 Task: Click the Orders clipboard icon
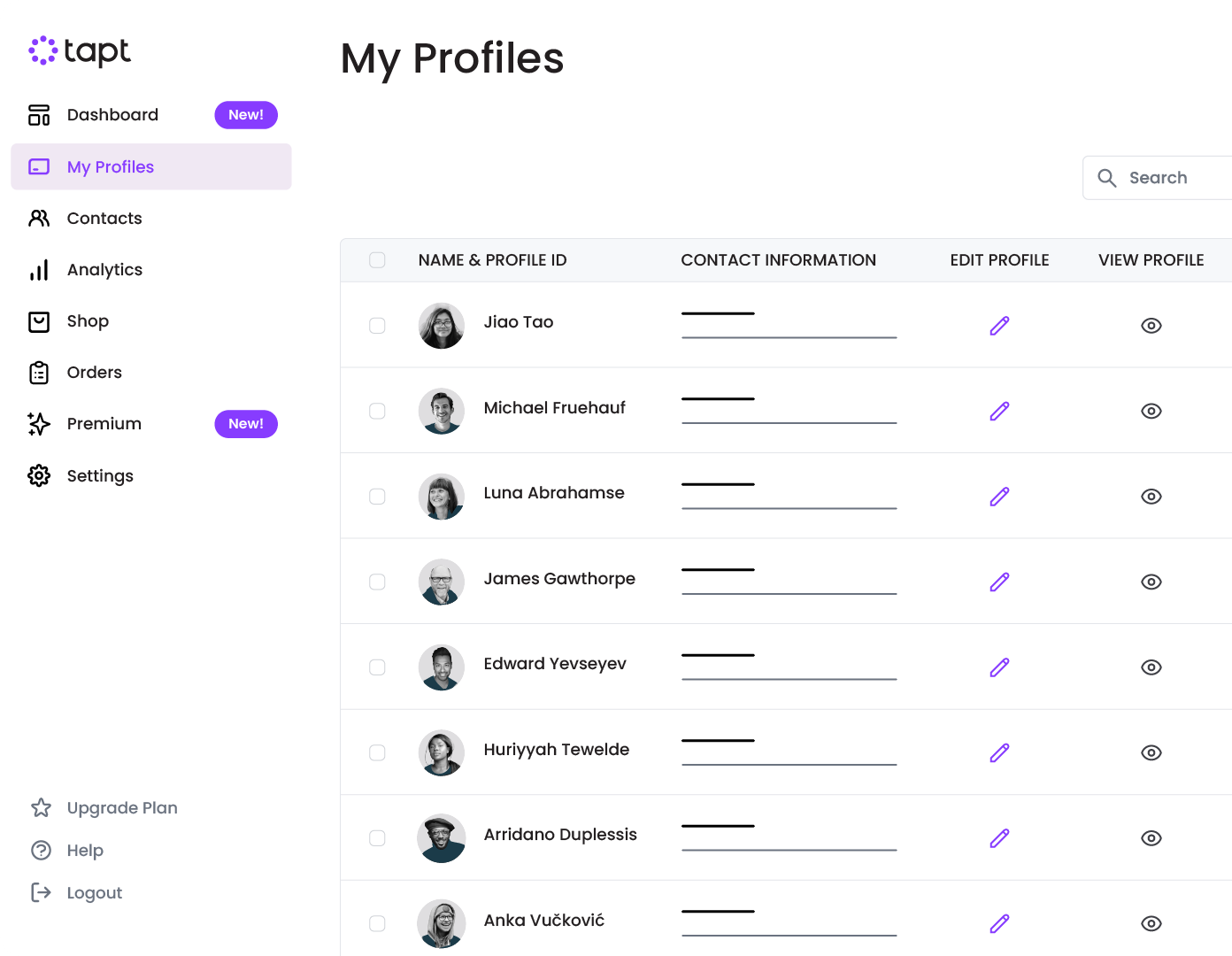pos(39,373)
